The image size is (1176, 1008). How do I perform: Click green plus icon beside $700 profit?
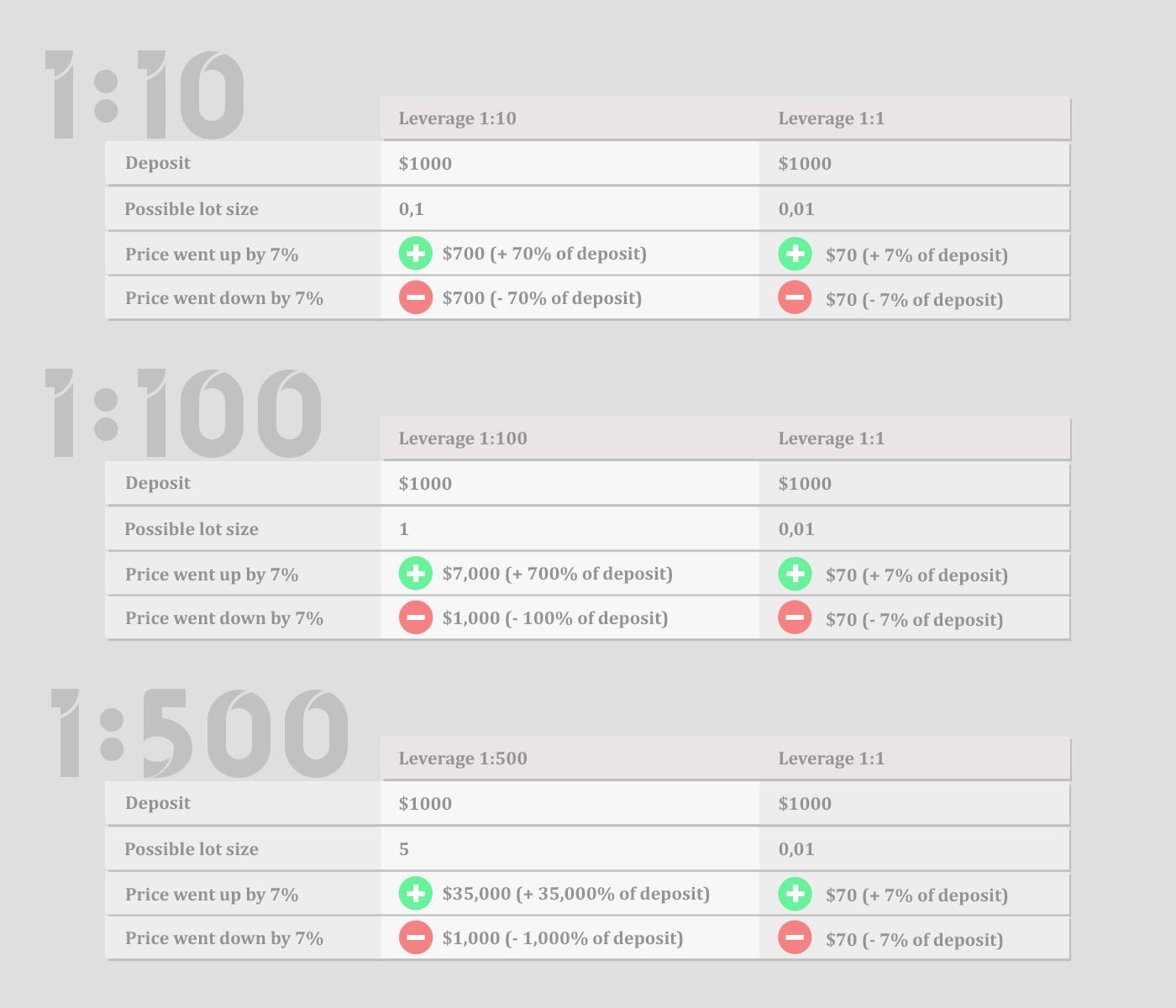pyautogui.click(x=416, y=254)
